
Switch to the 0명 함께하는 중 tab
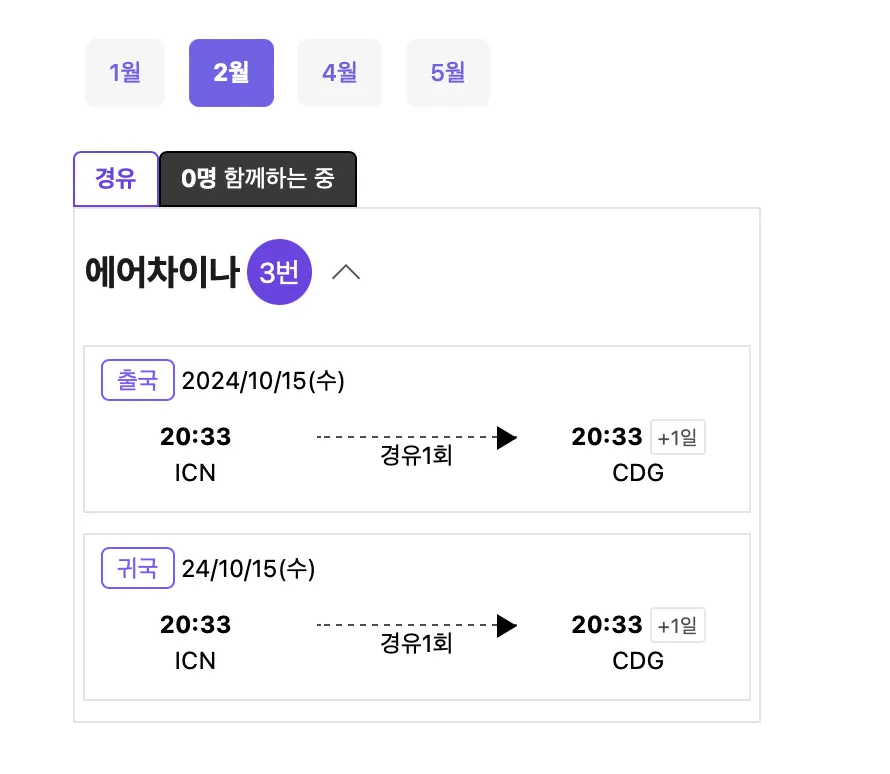click(x=257, y=179)
